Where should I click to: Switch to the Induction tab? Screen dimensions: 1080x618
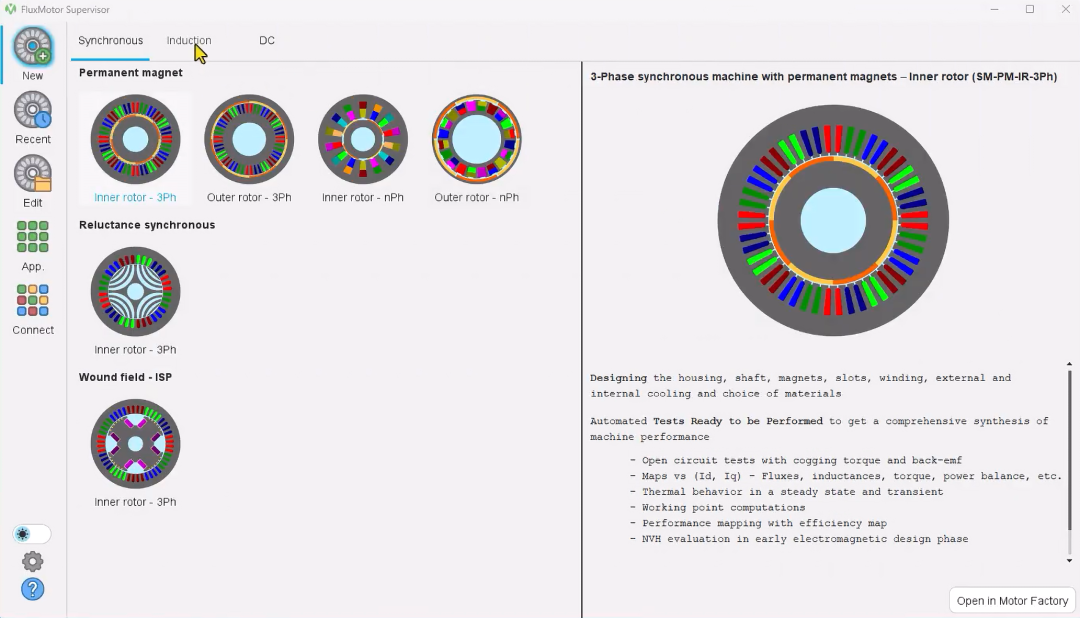(x=189, y=41)
